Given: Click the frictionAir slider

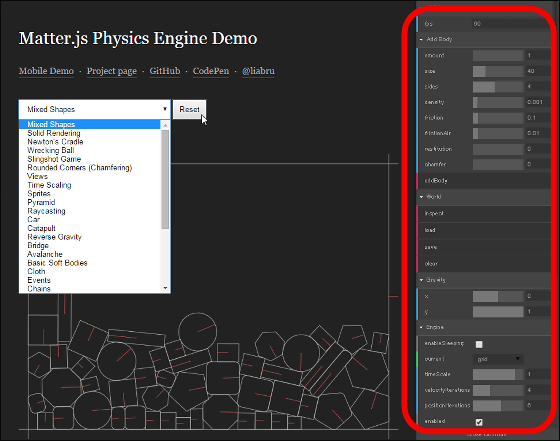Looking at the screenshot, I should 498,133.
